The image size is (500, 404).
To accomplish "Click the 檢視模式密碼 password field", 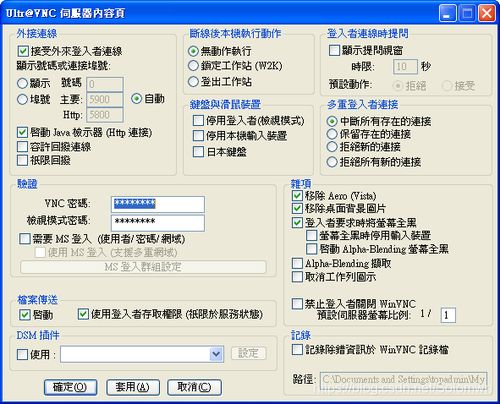I will (x=158, y=223).
